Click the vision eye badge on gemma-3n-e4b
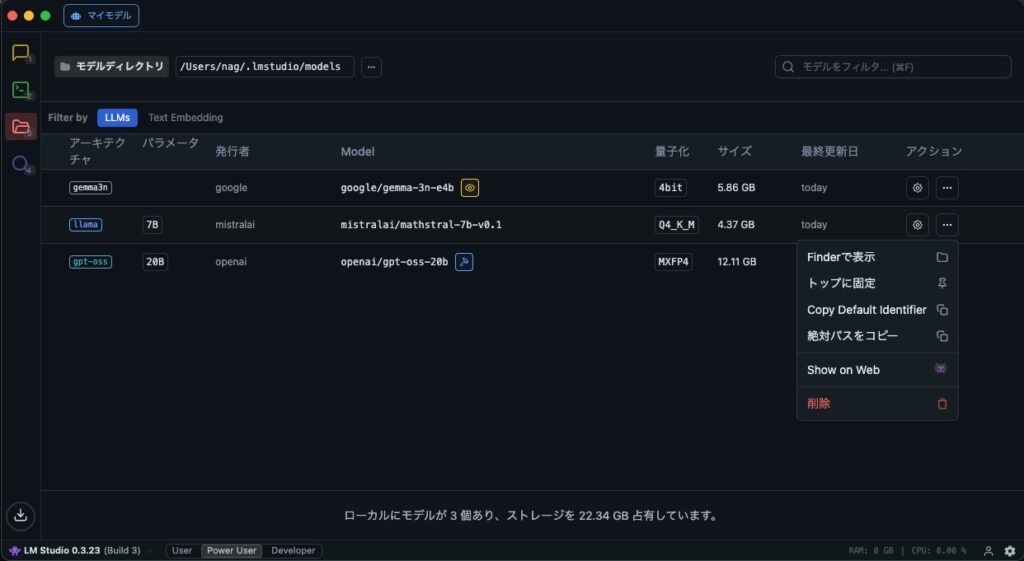 470,188
